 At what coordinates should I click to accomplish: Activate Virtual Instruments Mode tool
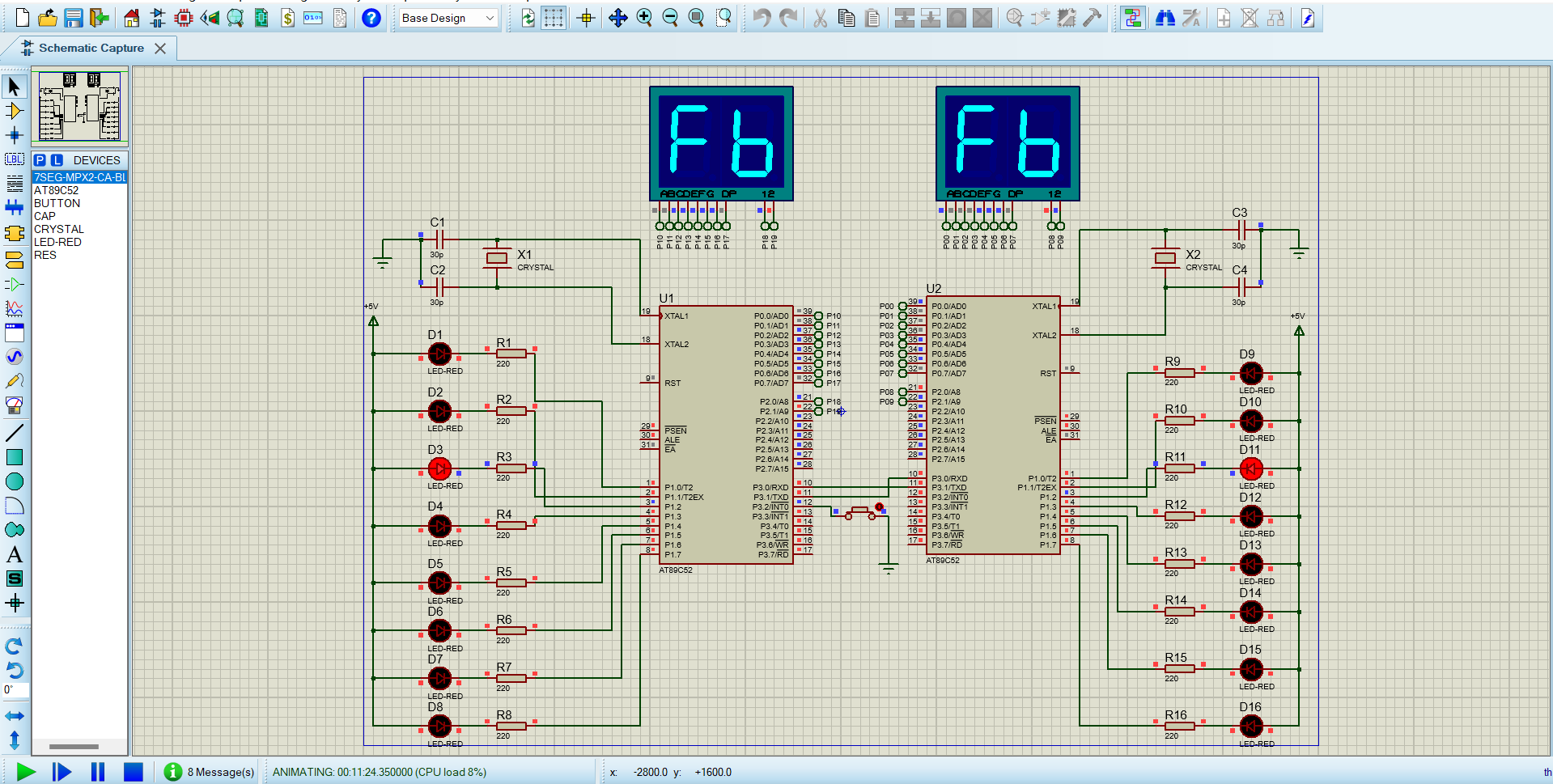click(15, 405)
